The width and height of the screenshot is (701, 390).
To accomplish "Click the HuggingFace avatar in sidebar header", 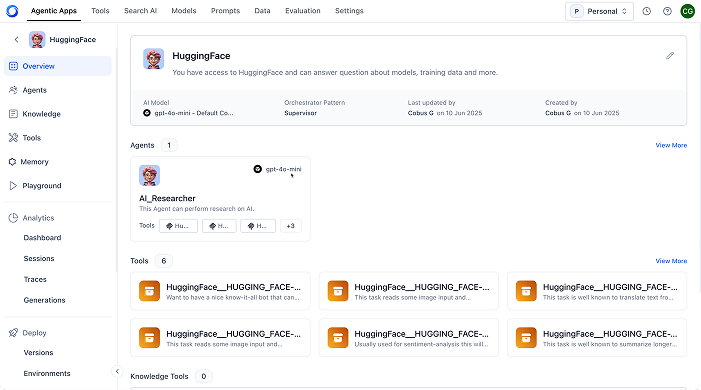I will (x=37, y=39).
